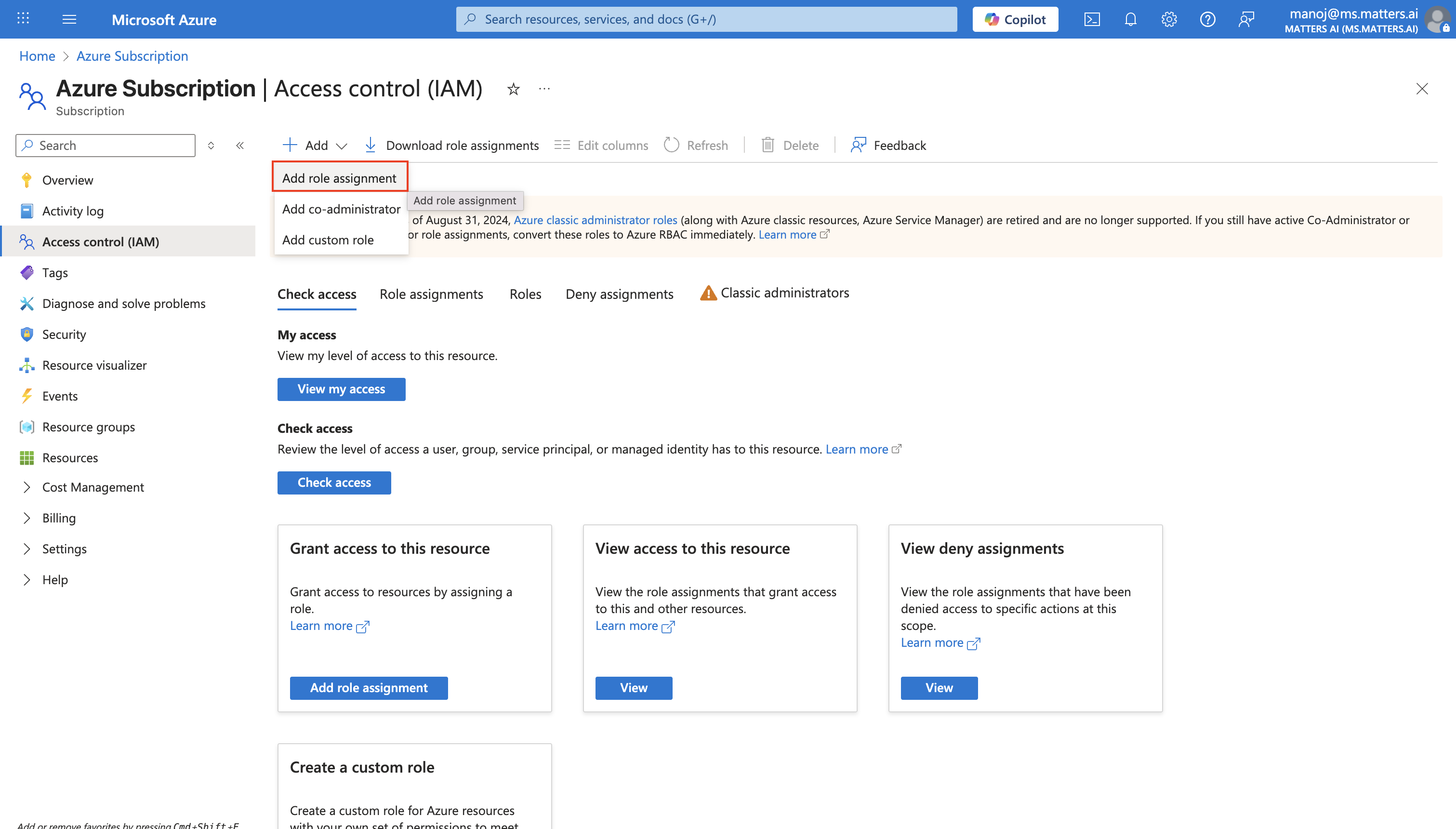This screenshot has width=1456, height=829.
Task: Click the Download role assignments arrow icon
Action: point(370,145)
